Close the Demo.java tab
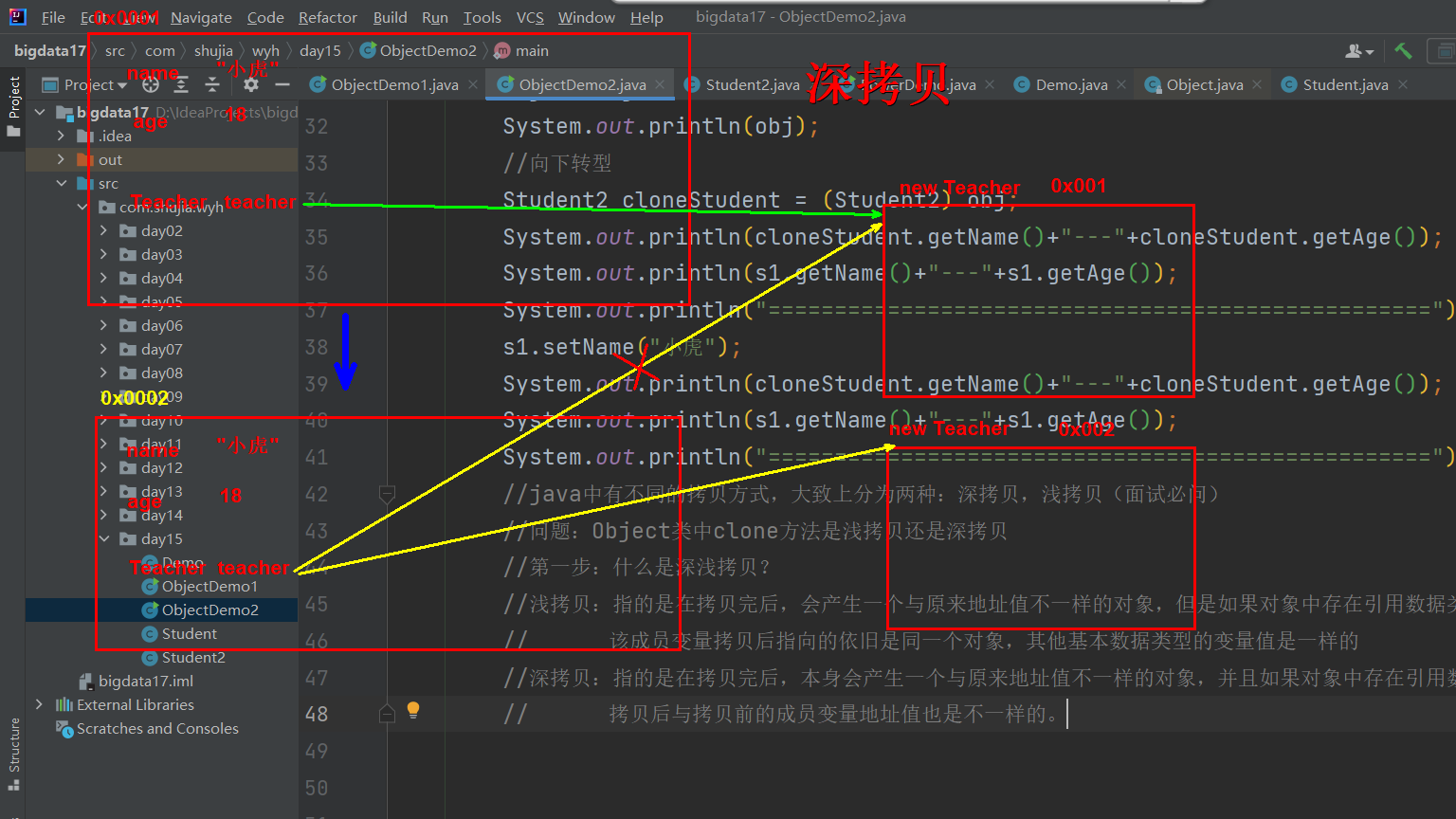1456x819 pixels. [x=1121, y=84]
